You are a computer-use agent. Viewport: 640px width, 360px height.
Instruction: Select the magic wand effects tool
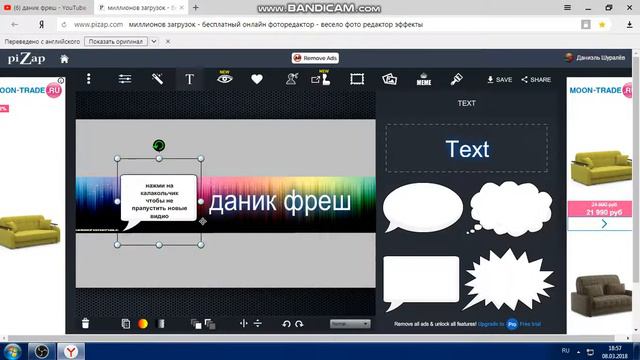158,79
